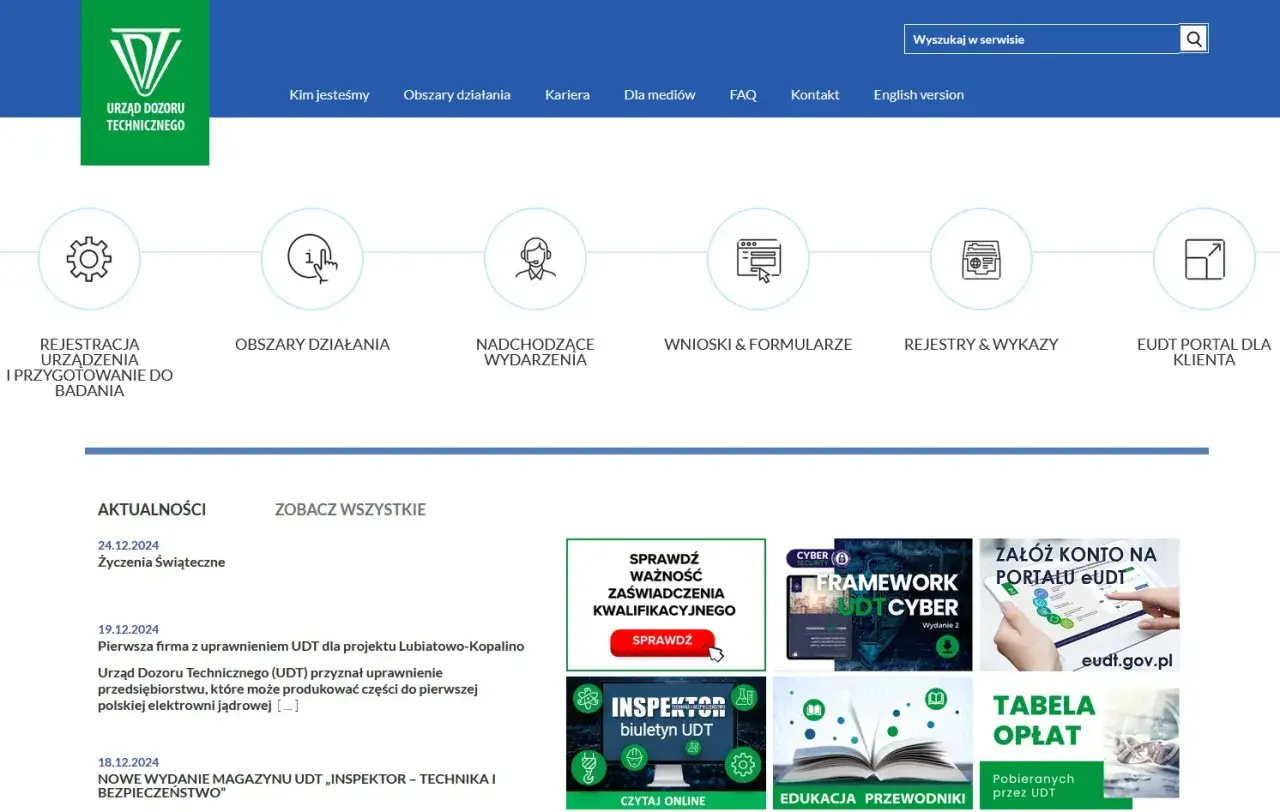Click CZYTAJ ONLINE on the Inspektor banner
1280x812 pixels.
(663, 801)
